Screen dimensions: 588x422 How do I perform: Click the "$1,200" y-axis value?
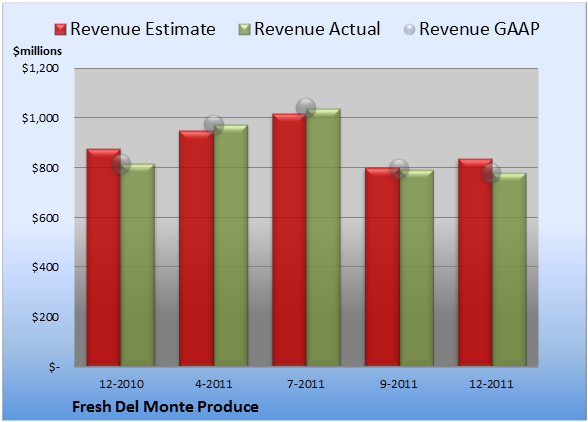[40, 68]
